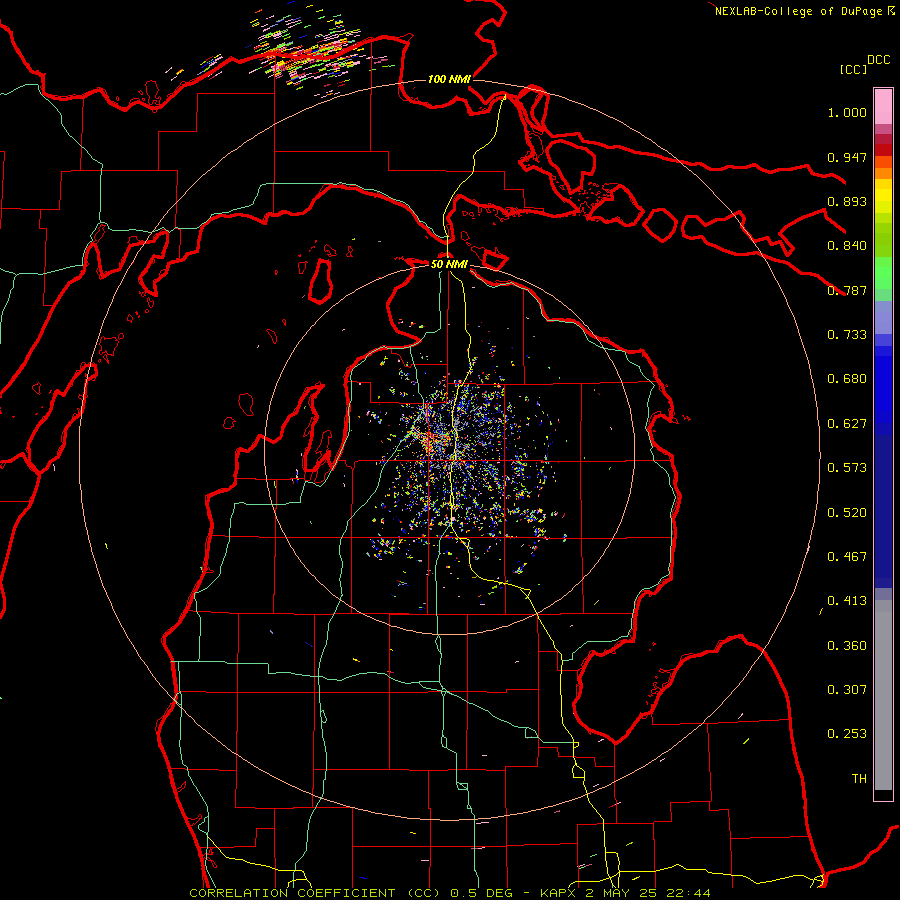900x900 pixels.
Task: Click the 0.840 legend value
Action: point(847,246)
